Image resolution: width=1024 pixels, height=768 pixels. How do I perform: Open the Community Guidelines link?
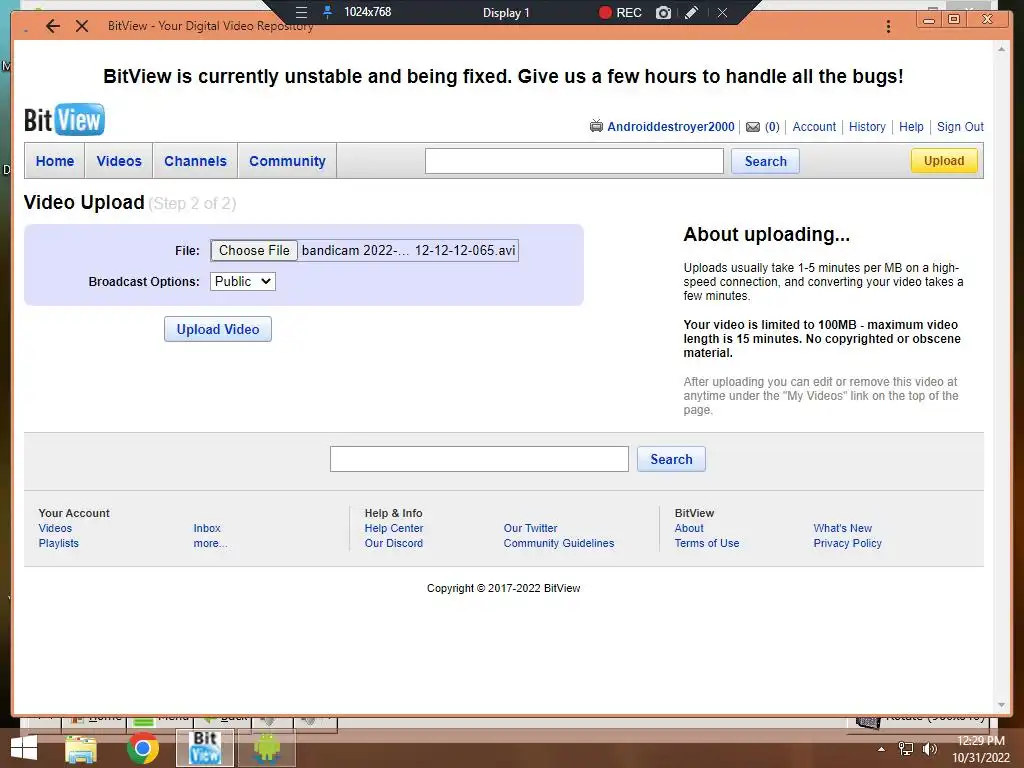(558, 543)
